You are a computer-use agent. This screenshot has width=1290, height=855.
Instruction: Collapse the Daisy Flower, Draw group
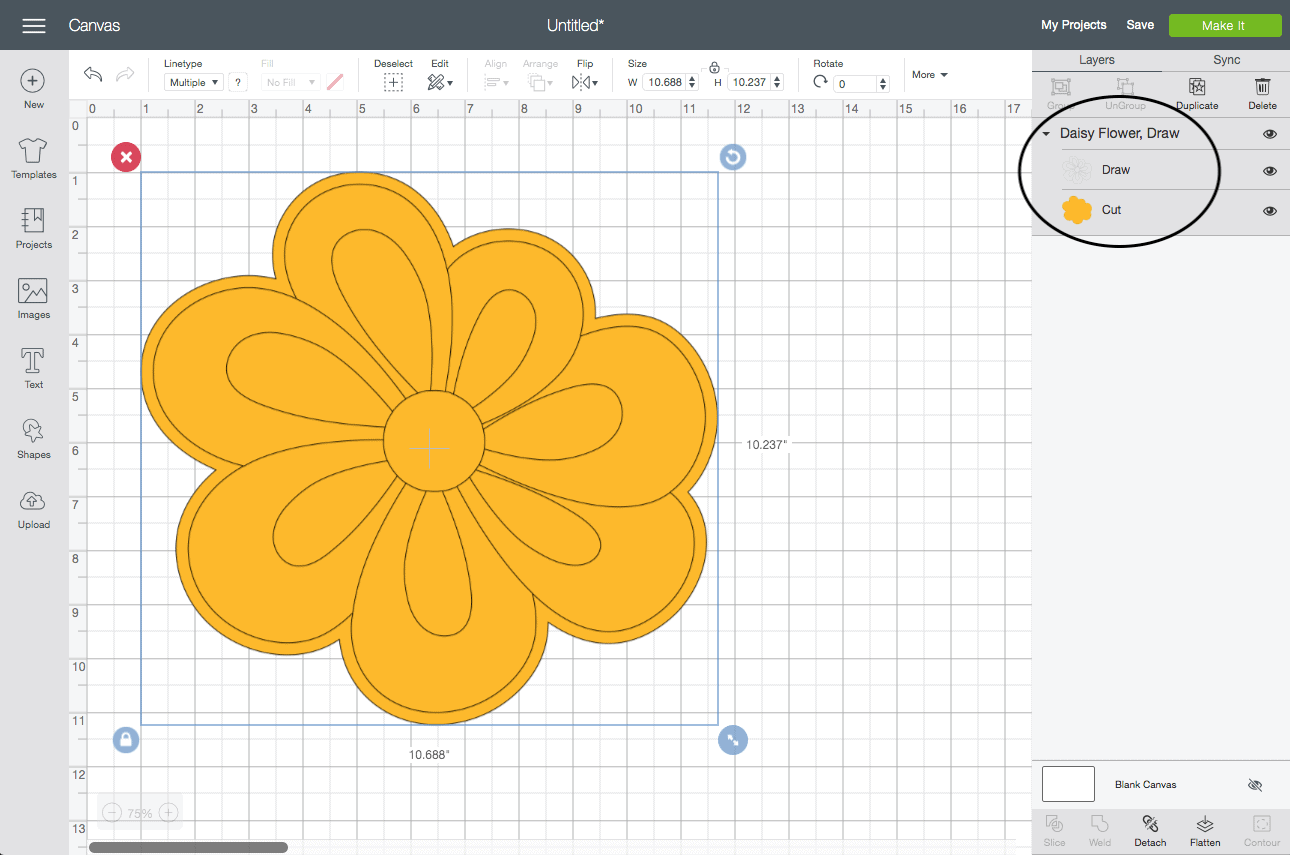pos(1046,133)
